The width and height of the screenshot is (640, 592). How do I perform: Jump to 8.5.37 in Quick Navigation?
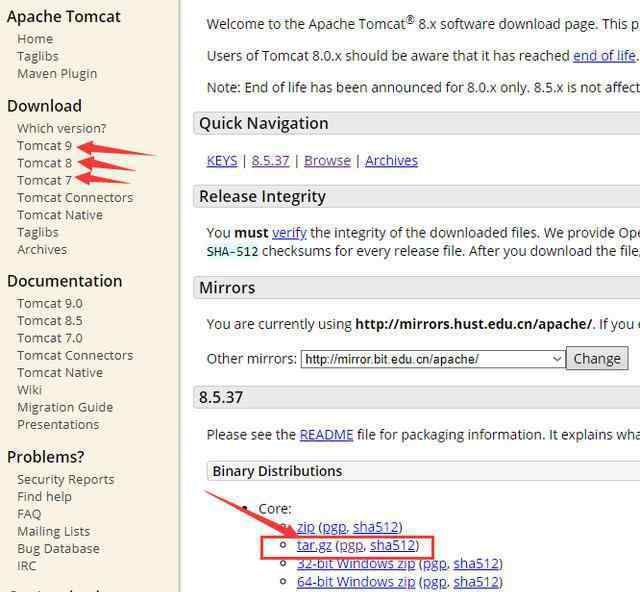270,160
